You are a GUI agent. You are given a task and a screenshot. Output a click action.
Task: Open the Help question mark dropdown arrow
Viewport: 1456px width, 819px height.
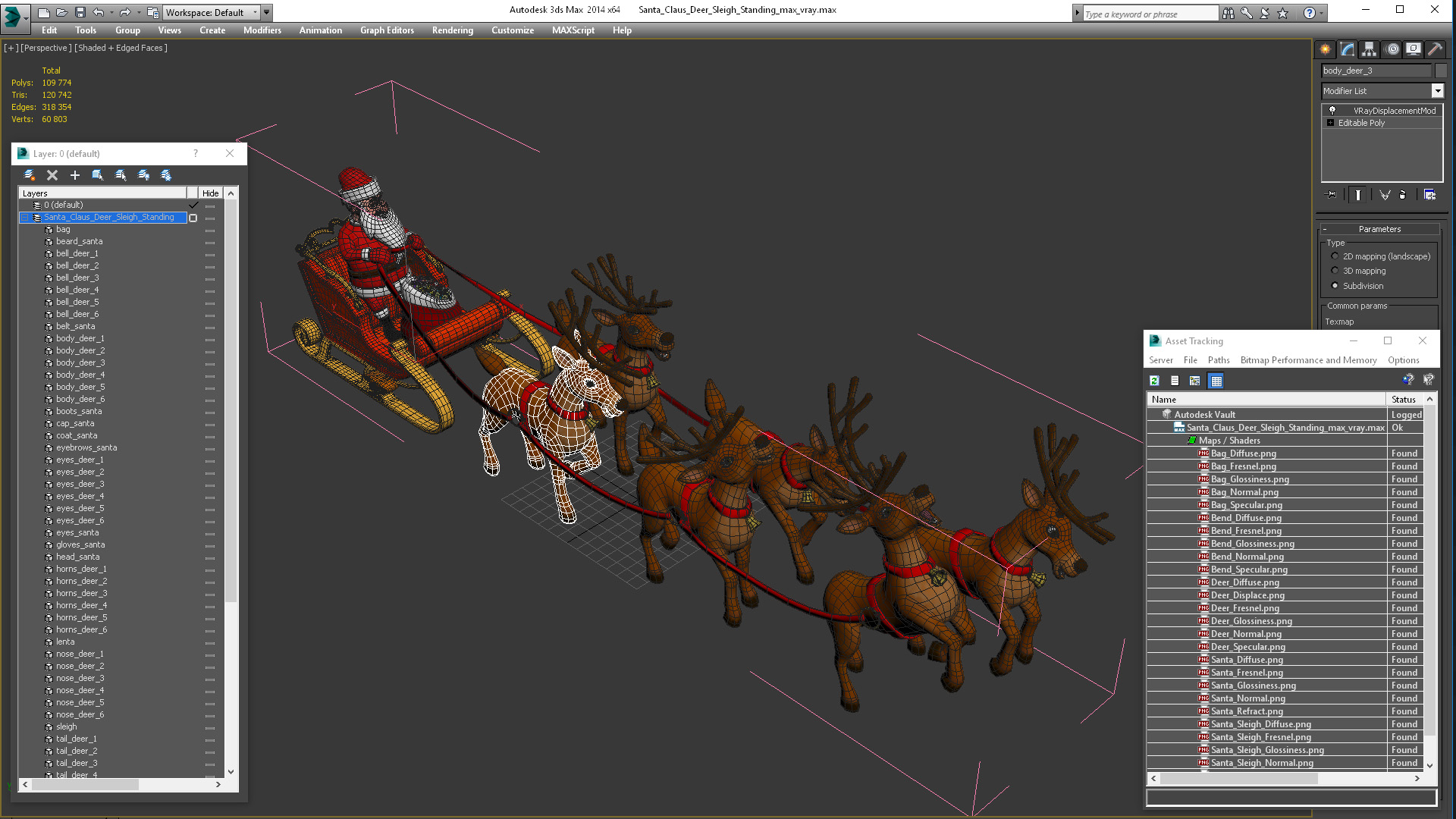tap(1322, 13)
